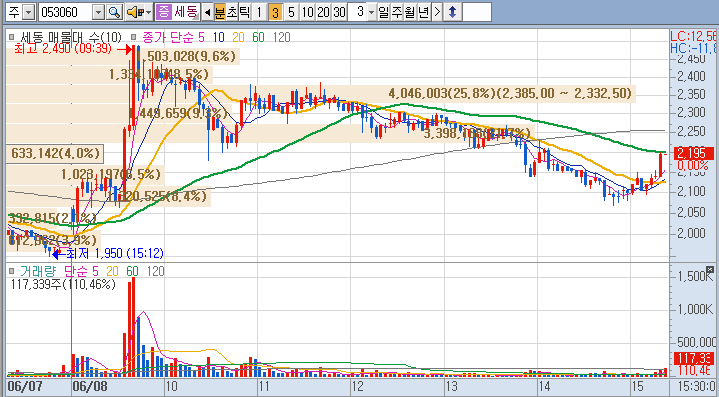
Task: Choose the 3 minute interval button
Action: pyautogui.click(x=275, y=12)
